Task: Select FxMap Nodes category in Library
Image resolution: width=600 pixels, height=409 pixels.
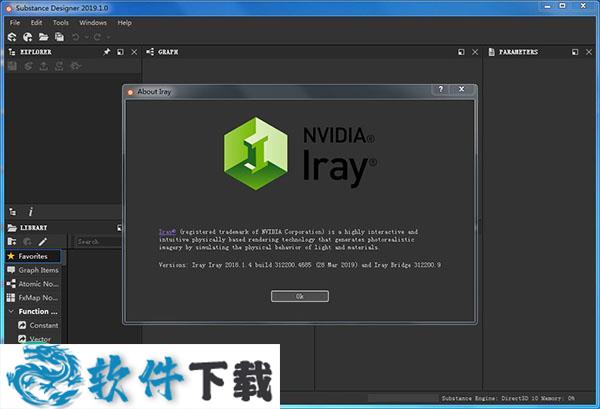Action: (33, 298)
